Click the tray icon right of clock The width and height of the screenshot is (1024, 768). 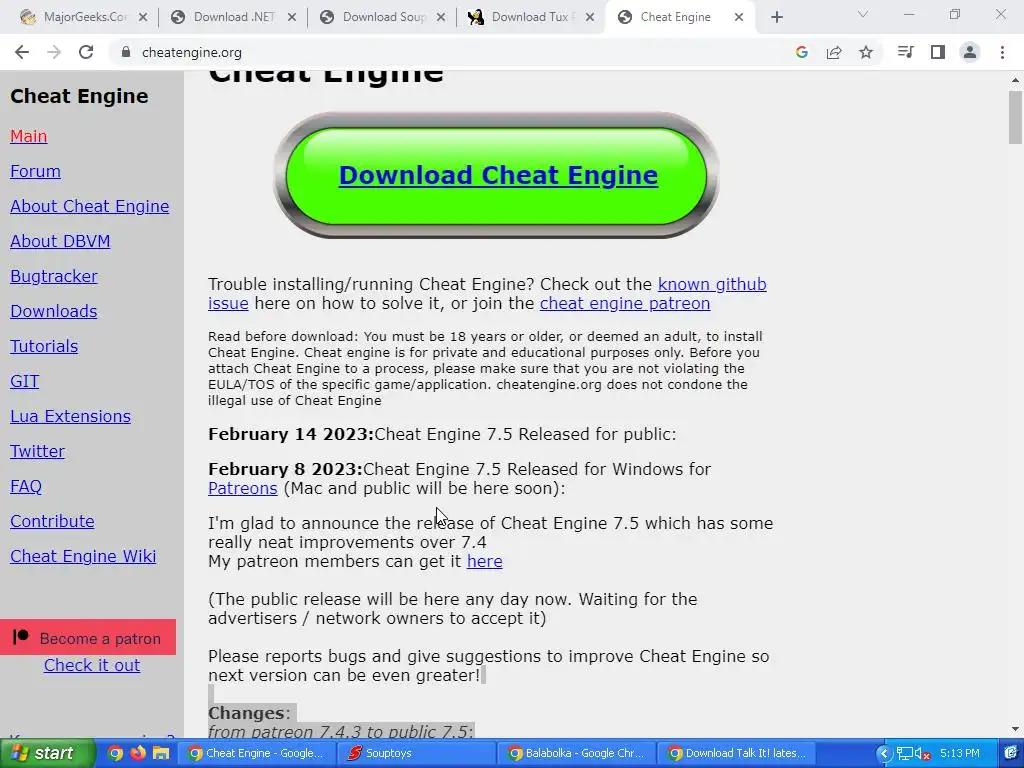pyautogui.click(x=1010, y=753)
